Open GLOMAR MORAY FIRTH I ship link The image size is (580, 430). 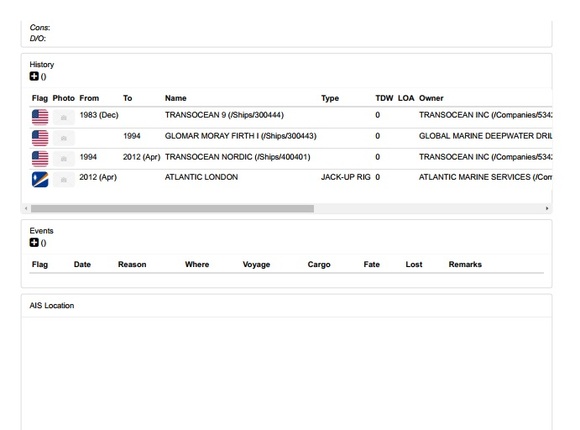[x=241, y=136]
